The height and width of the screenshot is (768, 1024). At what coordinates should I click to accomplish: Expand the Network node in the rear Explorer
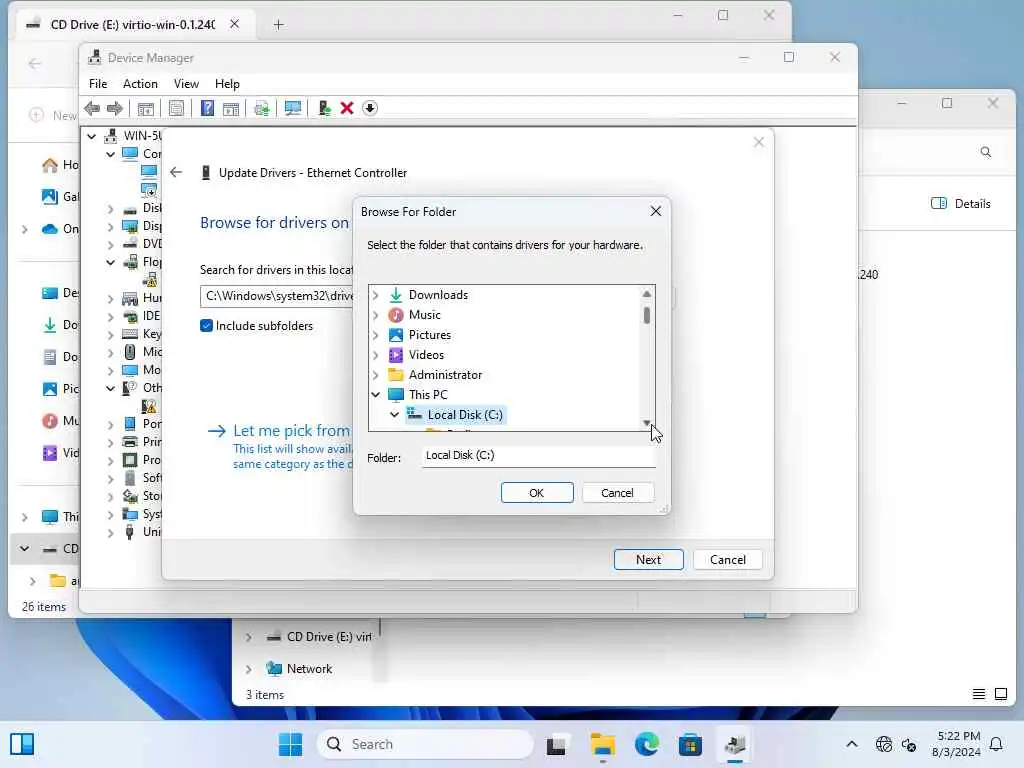249,669
